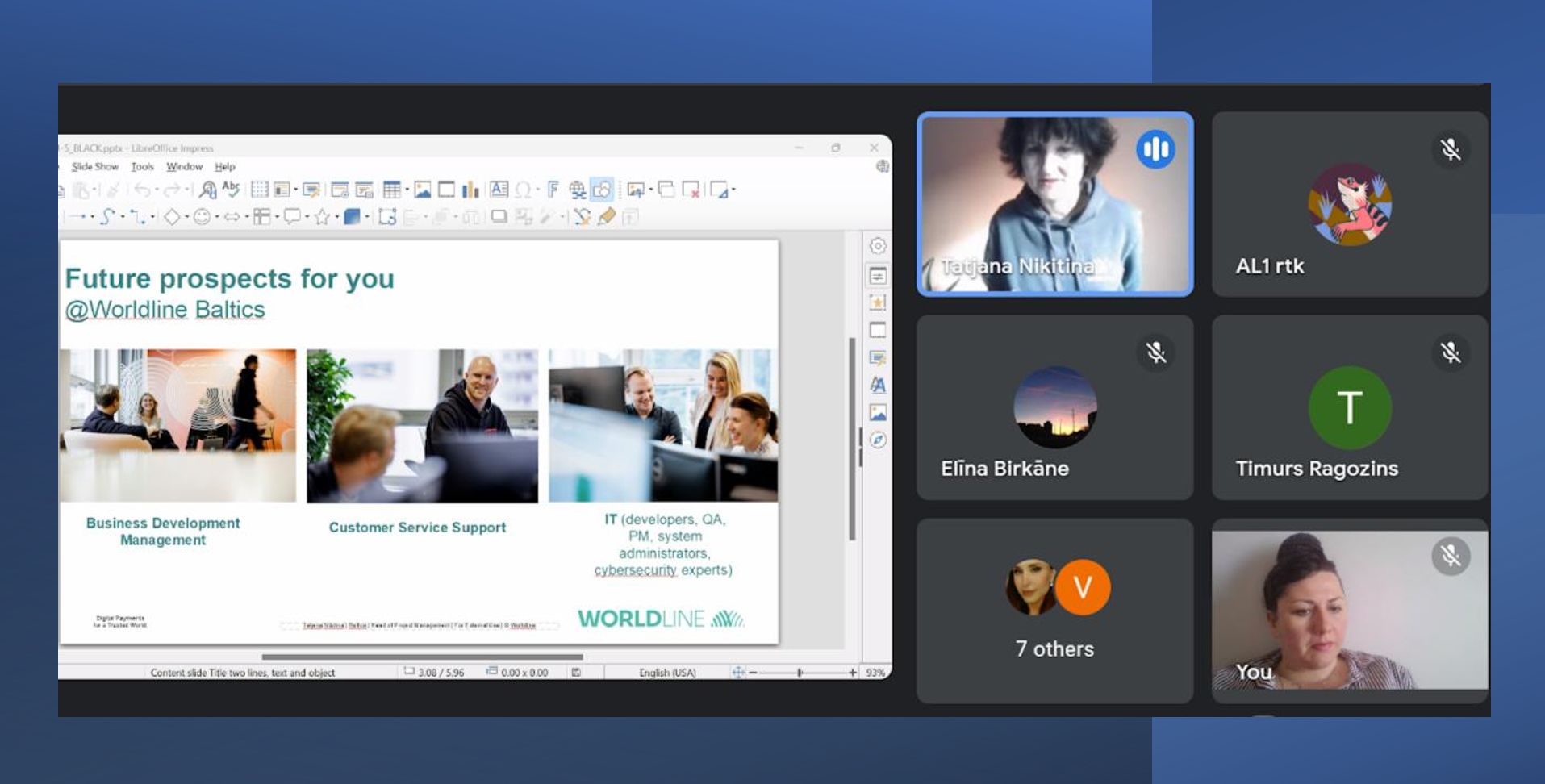Click Fit Slide to Window status icon

coord(737,672)
